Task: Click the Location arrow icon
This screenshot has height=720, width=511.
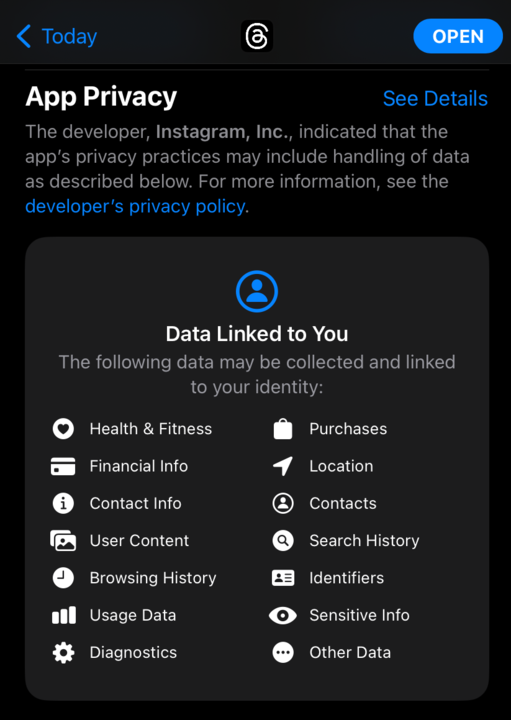Action: pos(283,466)
